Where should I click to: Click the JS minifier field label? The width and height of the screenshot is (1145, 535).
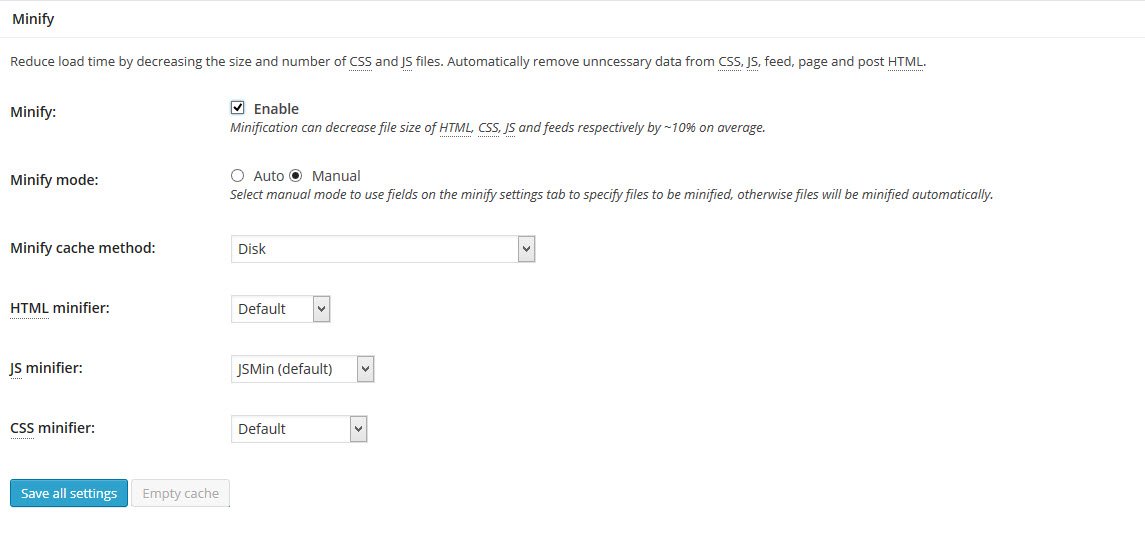click(x=46, y=368)
